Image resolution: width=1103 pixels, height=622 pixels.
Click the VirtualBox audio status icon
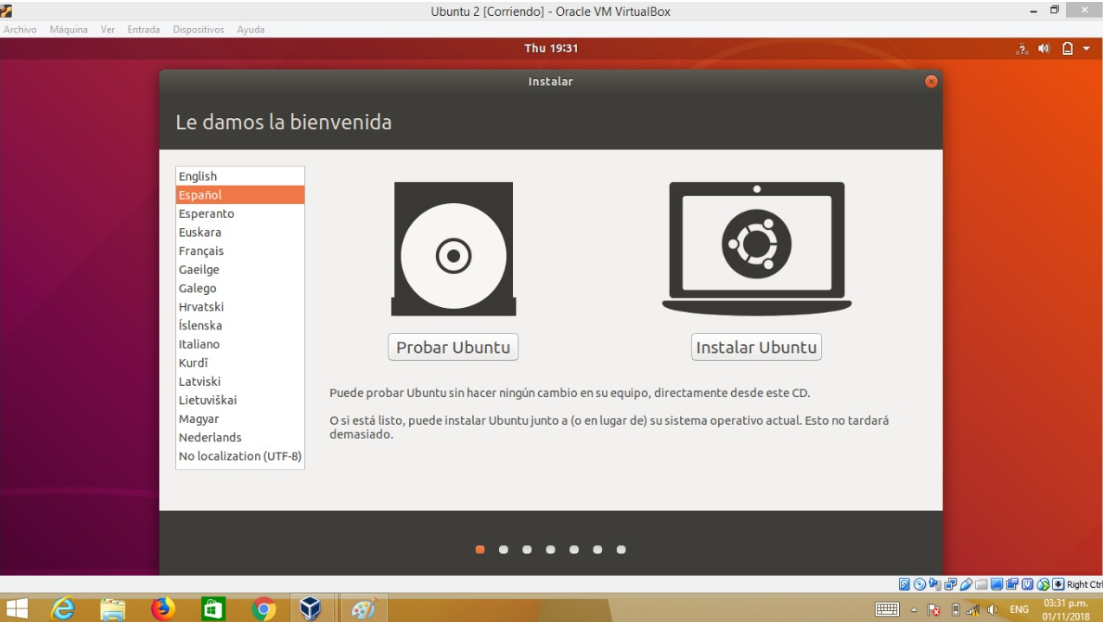tap(935, 584)
